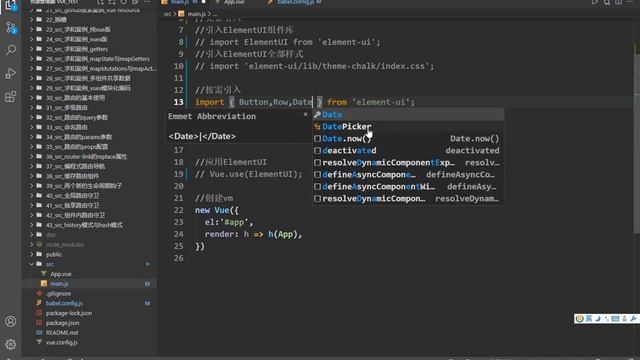Switch to the App.vue editor tab
640x360 pixels.
(234, 2)
